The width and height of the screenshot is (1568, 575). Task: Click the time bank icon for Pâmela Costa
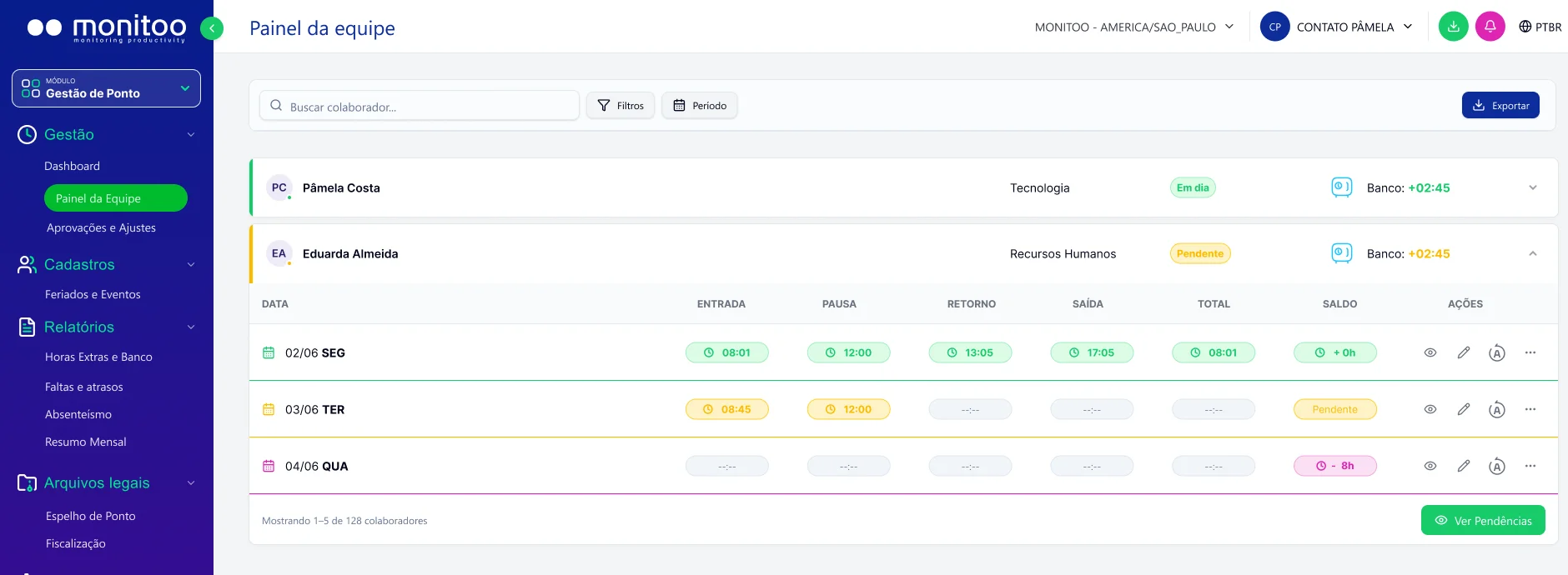(1342, 187)
